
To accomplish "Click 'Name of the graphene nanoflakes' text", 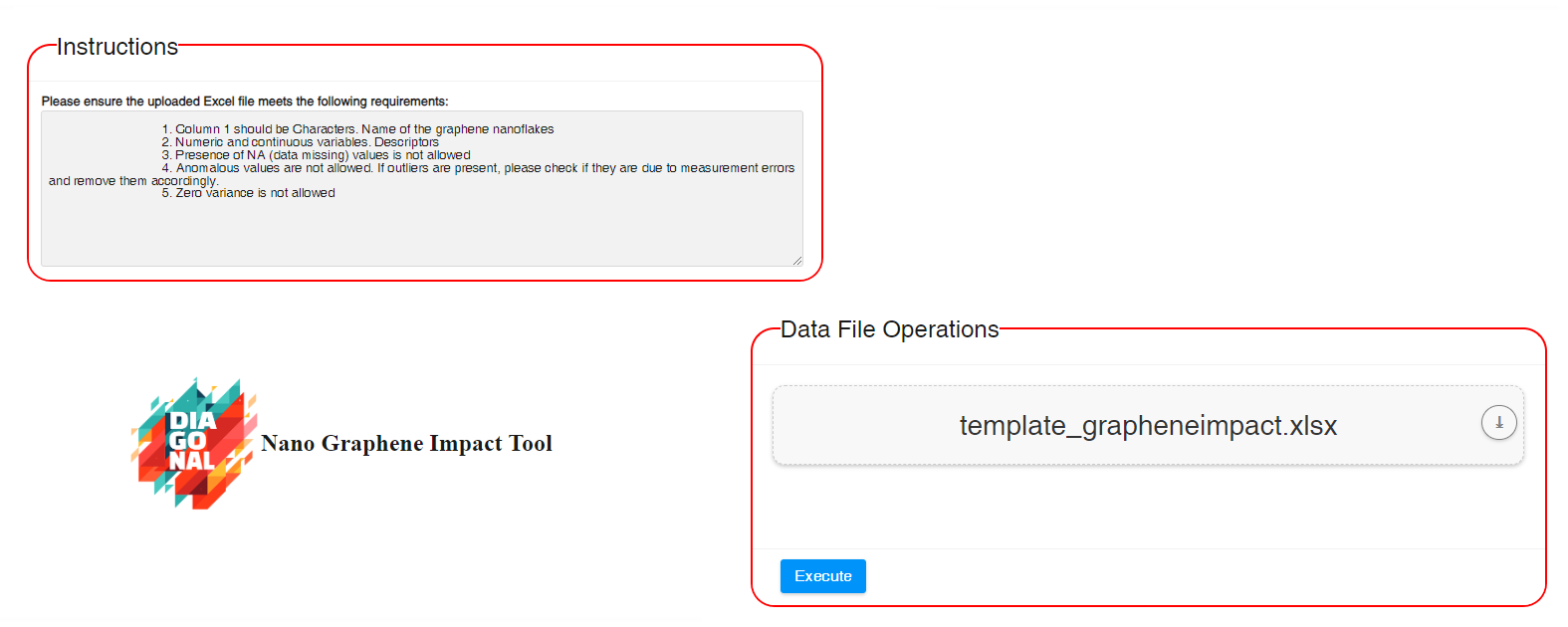I will [457, 129].
